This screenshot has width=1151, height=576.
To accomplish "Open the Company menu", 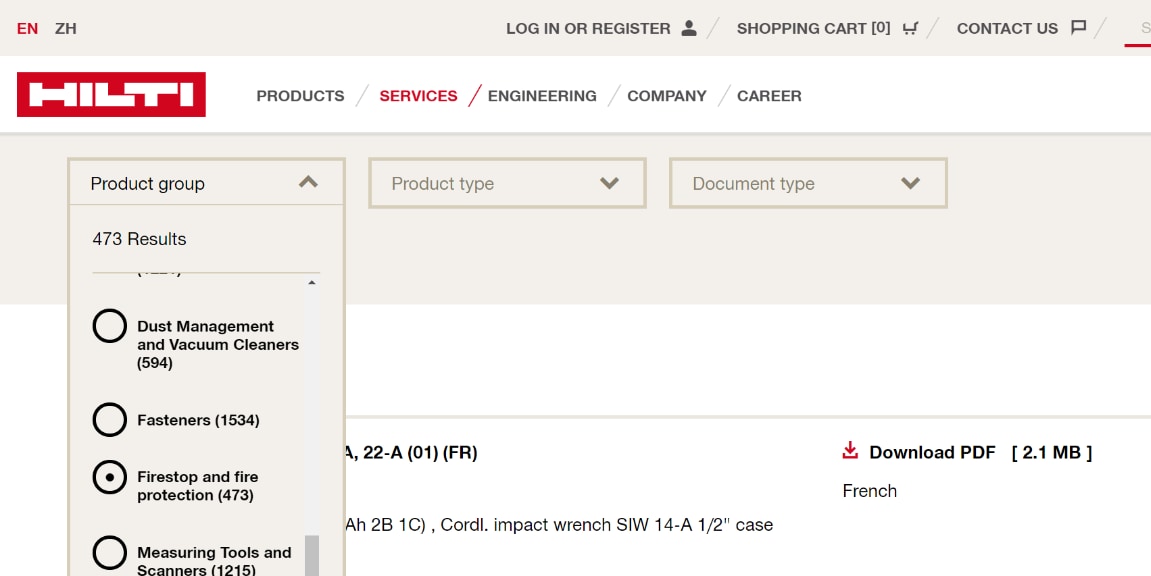I will coord(667,95).
